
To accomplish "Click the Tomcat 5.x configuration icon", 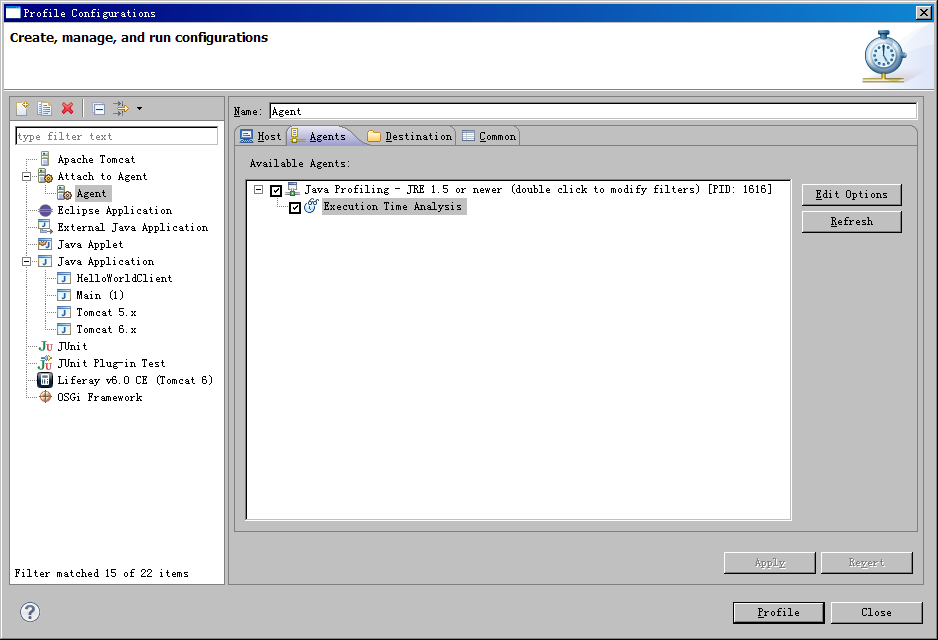I will (64, 312).
